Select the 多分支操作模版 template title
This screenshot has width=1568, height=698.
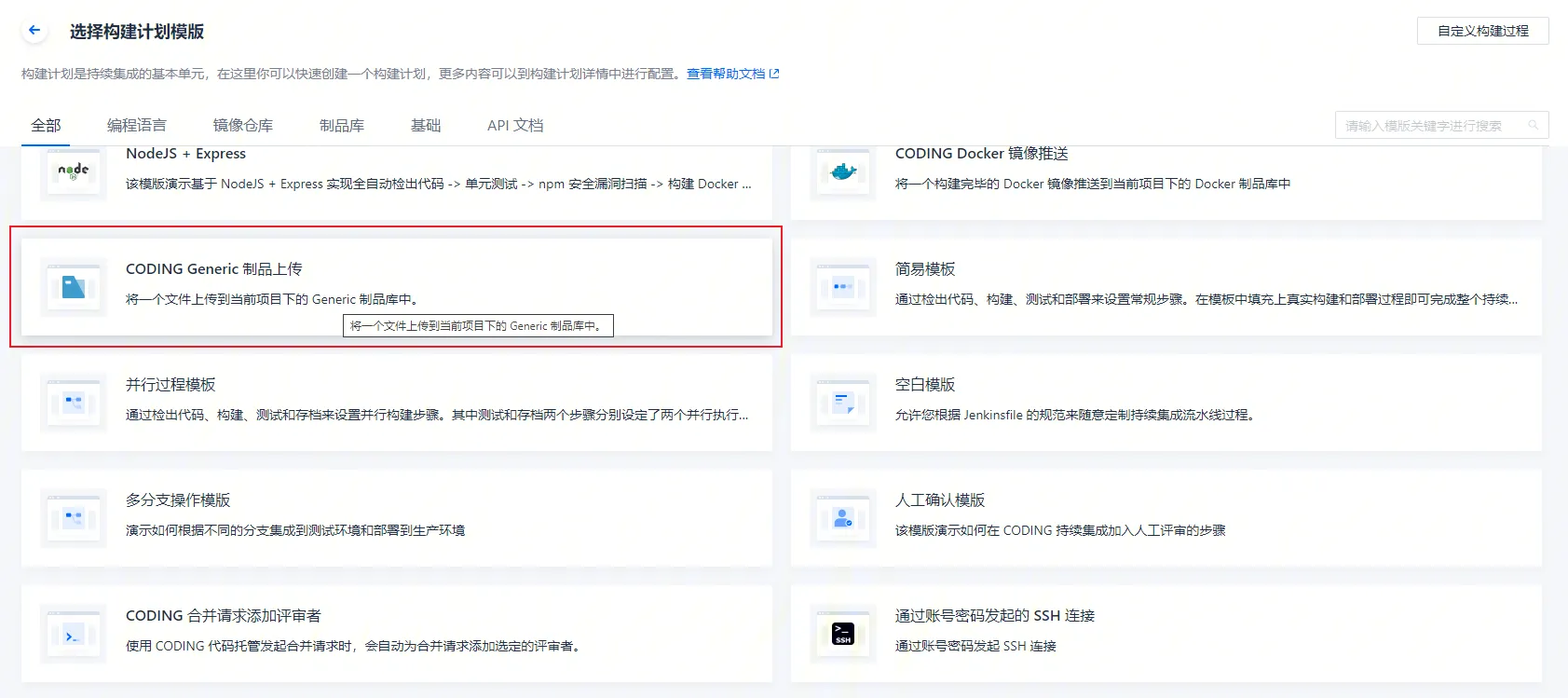pyautogui.click(x=178, y=500)
